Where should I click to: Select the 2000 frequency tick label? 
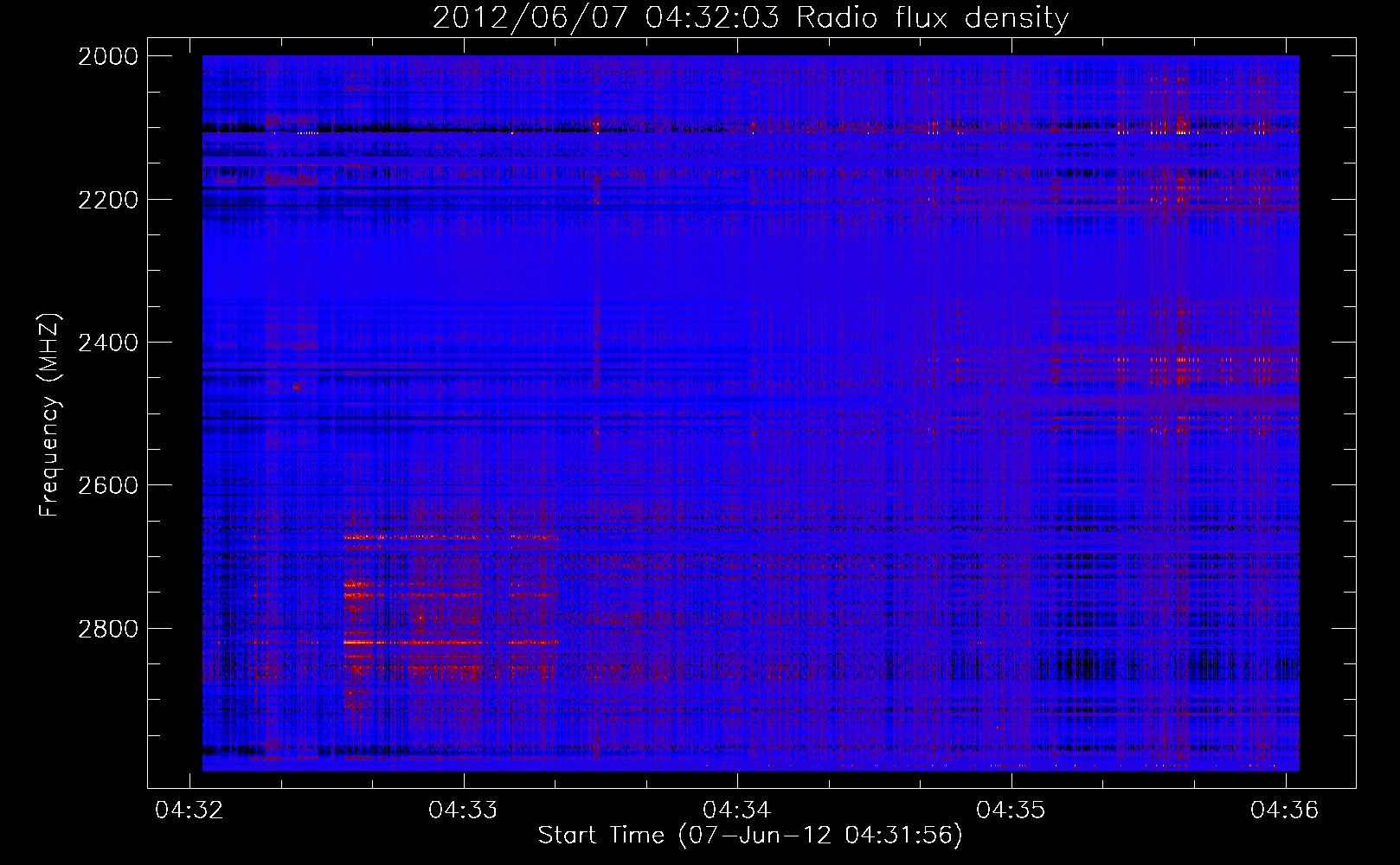pos(108,56)
